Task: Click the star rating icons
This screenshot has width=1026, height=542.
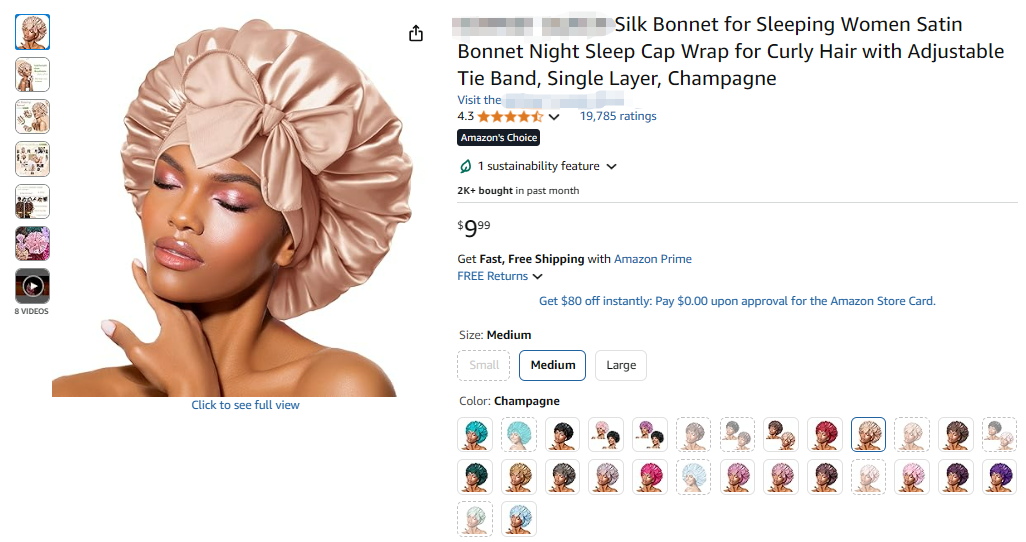Action: pos(510,117)
